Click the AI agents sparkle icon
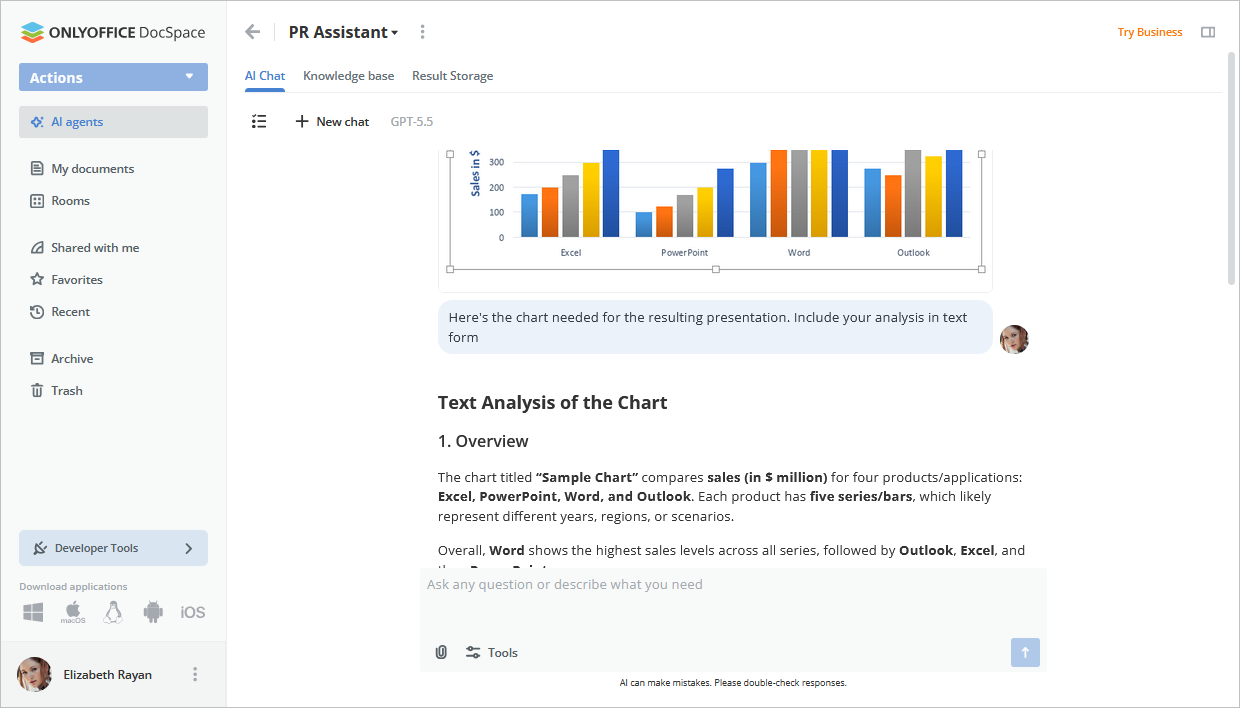 (37, 122)
